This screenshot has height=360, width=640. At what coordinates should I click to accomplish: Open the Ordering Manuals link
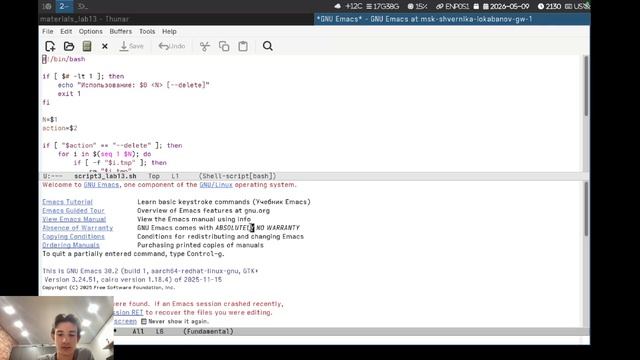pos(71,245)
